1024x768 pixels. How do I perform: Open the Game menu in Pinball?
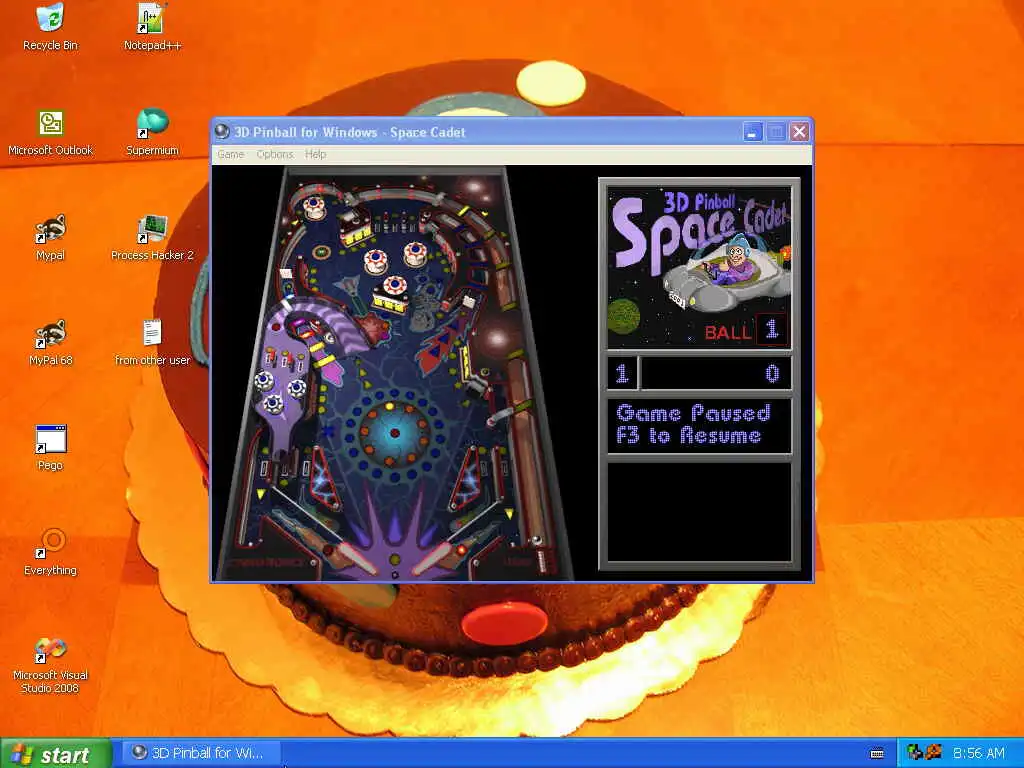231,154
